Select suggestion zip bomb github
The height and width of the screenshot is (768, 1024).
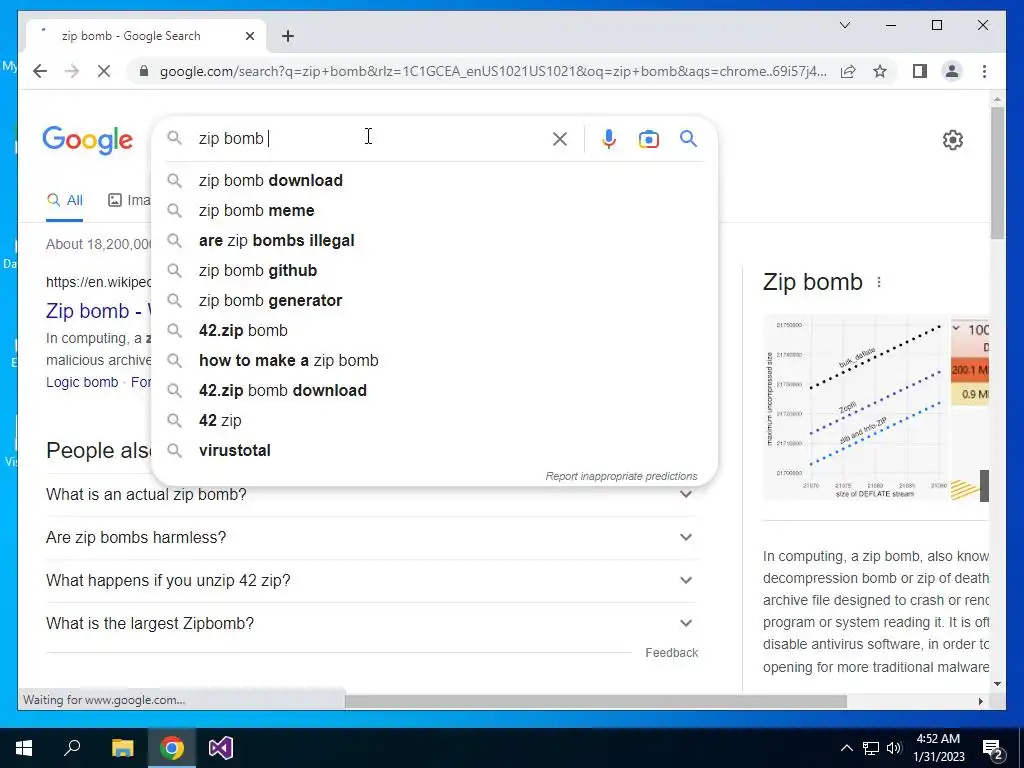[x=434, y=270]
